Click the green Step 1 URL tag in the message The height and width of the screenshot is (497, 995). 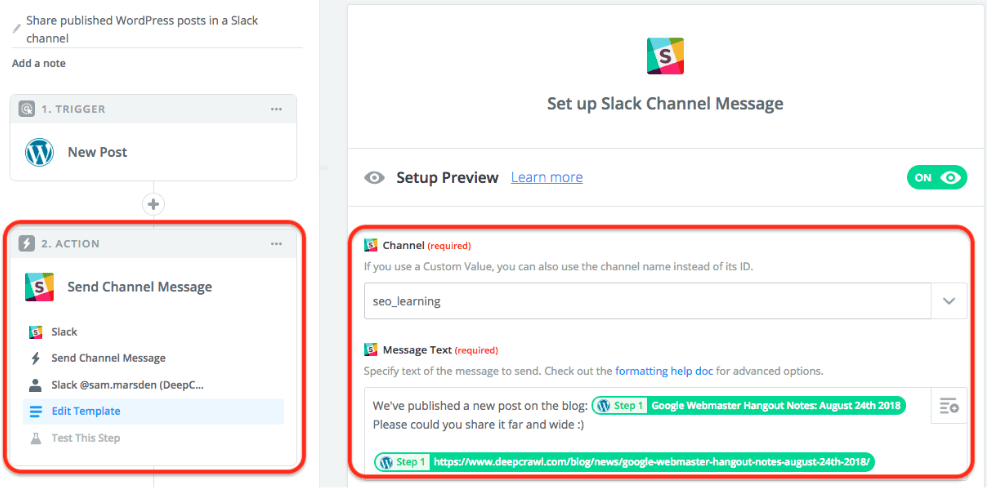(x=626, y=462)
